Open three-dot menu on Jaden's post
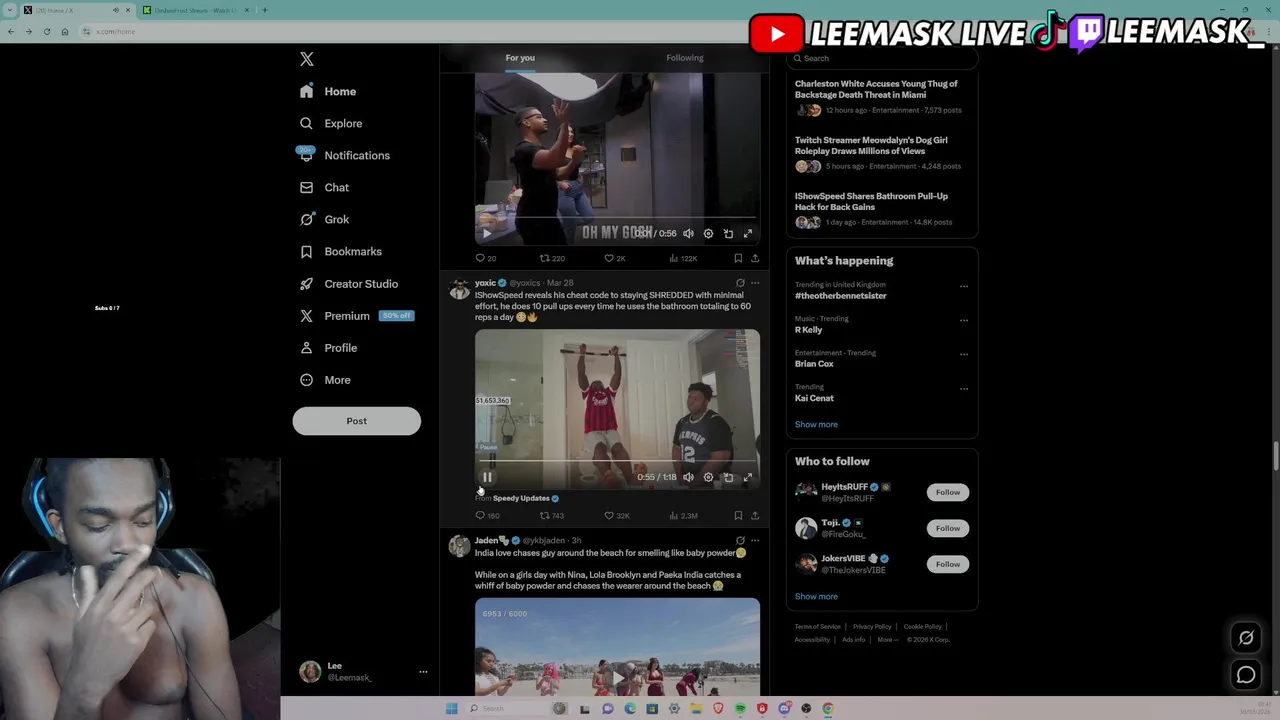Viewport: 1280px width, 720px height. tap(755, 541)
